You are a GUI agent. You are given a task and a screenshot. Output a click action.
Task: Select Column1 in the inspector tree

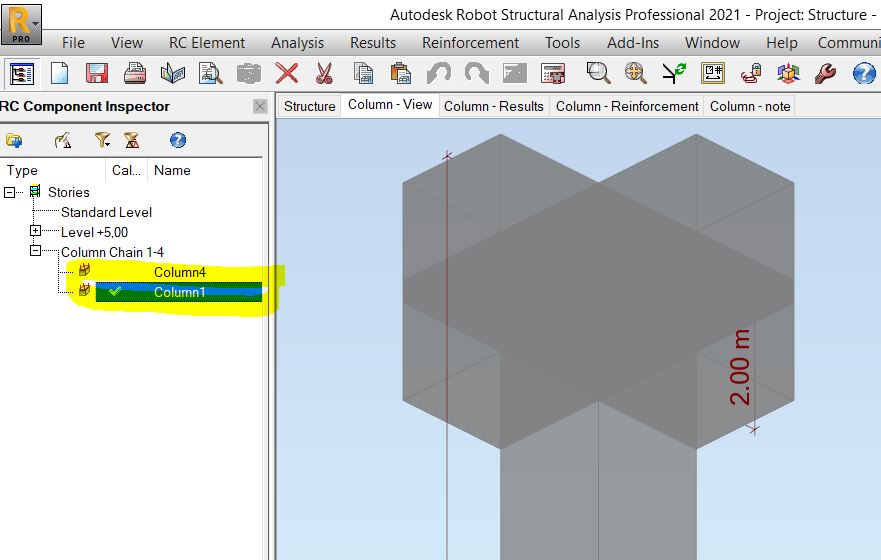[x=180, y=292]
